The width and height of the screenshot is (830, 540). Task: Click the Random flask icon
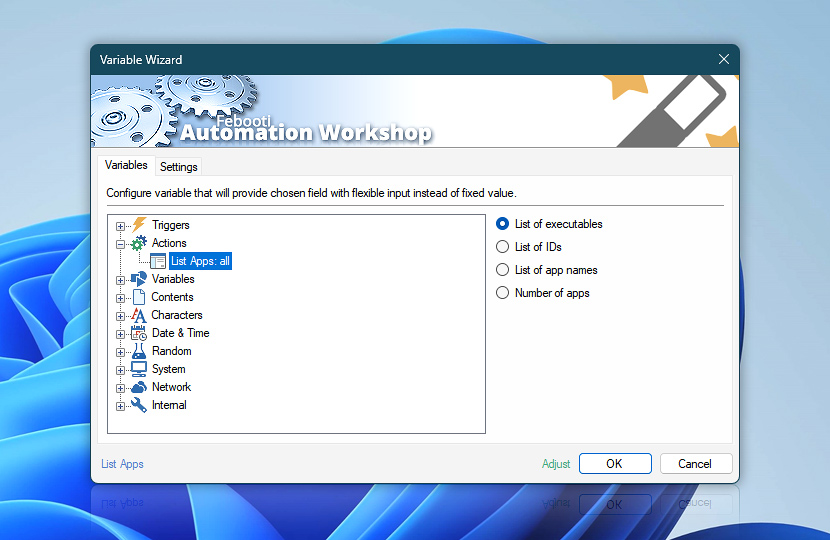(x=139, y=351)
